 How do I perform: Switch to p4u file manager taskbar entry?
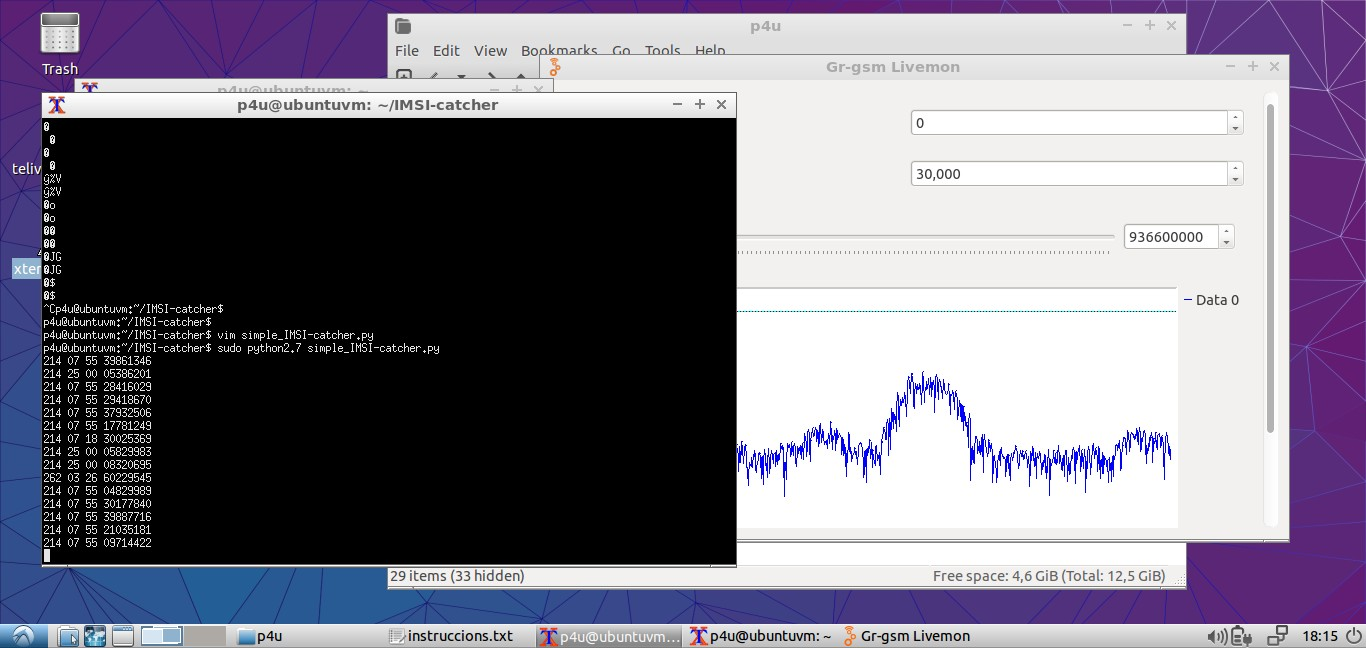[309, 636]
